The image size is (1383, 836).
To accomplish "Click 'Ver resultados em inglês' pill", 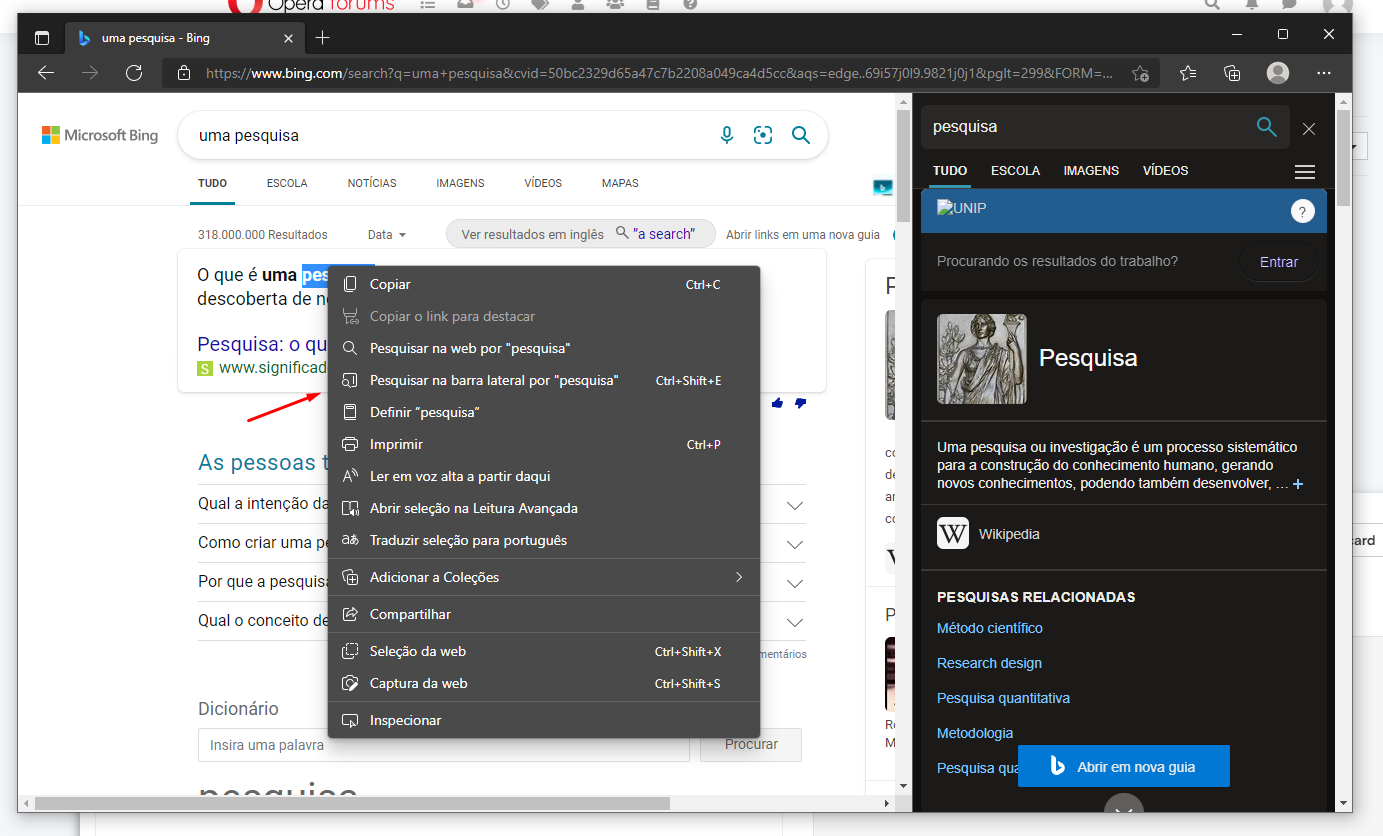I will click(581, 234).
